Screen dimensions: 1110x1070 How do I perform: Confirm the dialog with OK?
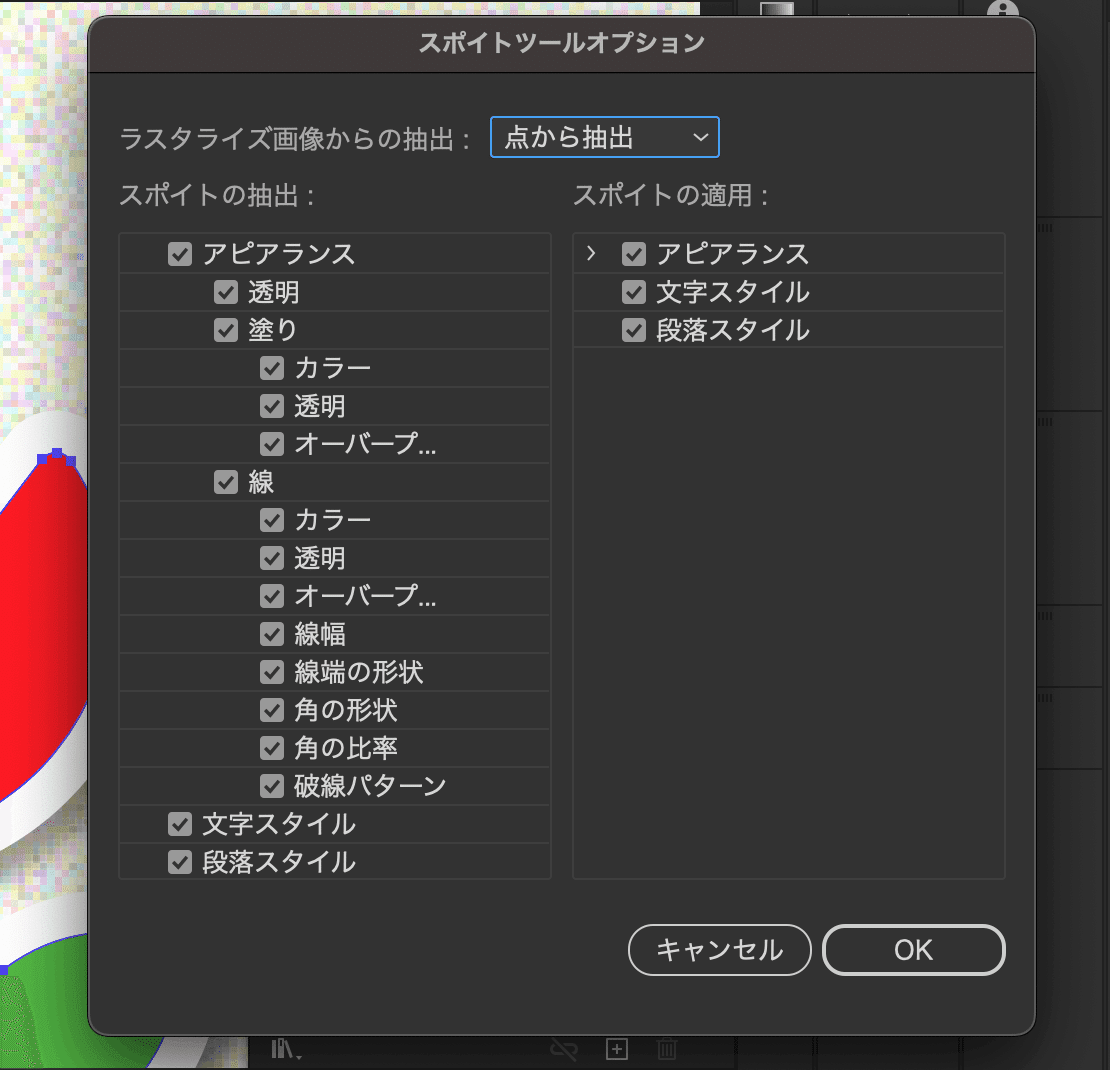pyautogui.click(x=913, y=950)
